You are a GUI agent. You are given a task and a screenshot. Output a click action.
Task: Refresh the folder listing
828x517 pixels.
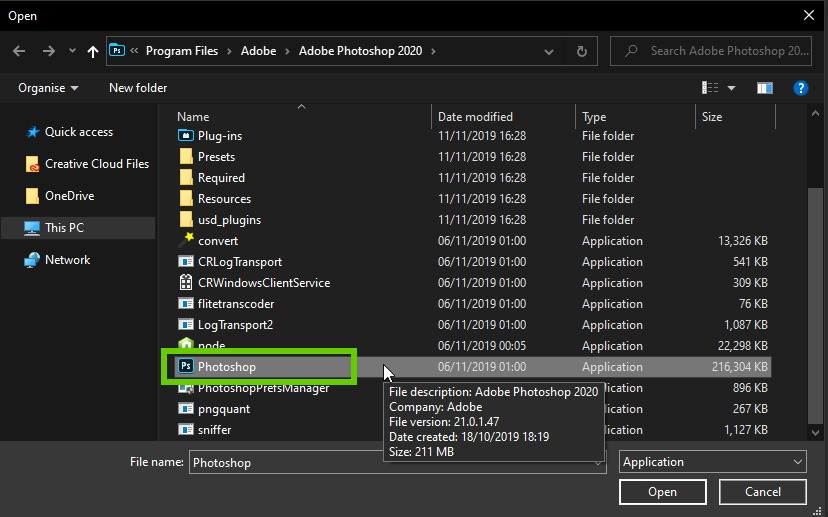[x=581, y=51]
